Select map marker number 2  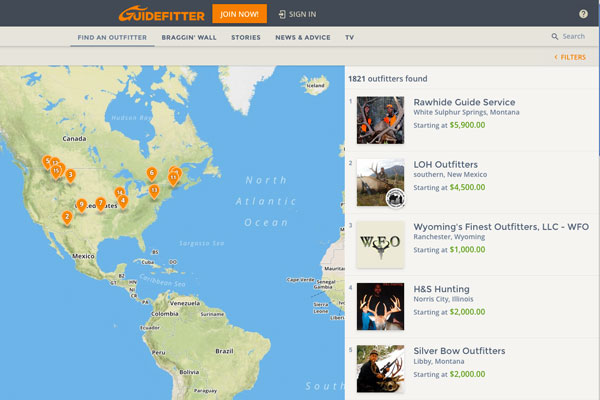[x=67, y=217]
